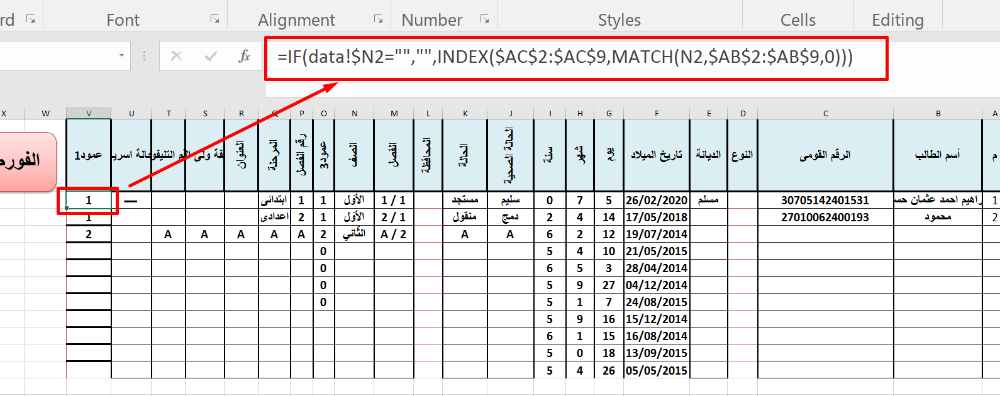Click the ابتدائى stage cell
The height and width of the screenshot is (396, 1000).
274,200
